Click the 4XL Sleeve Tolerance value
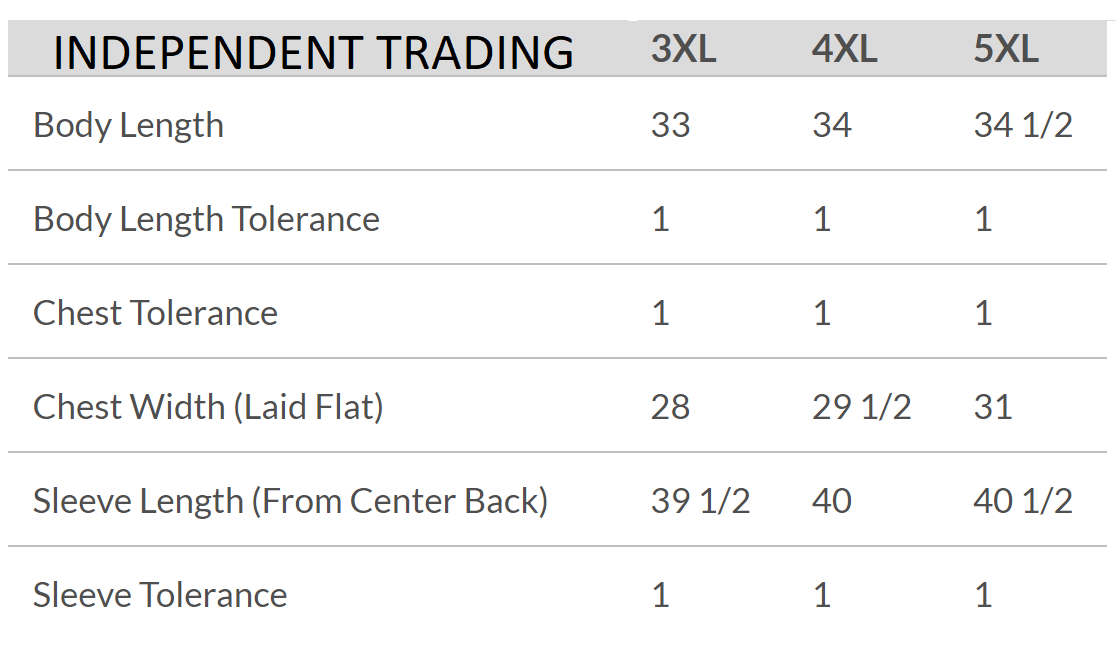1116x660 pixels. click(x=821, y=596)
